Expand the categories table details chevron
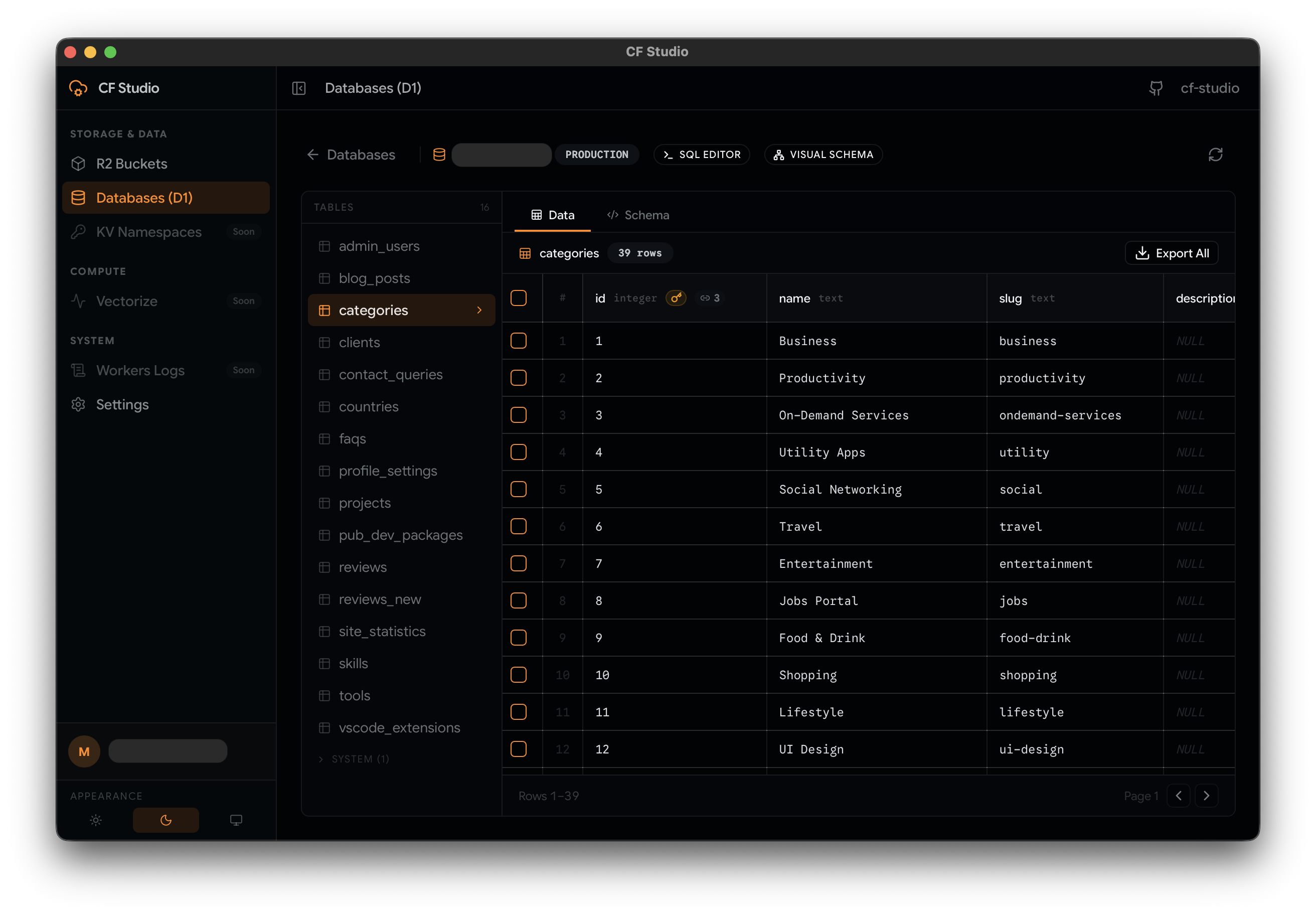Image resolution: width=1316 pixels, height=915 pixels. 479,310
